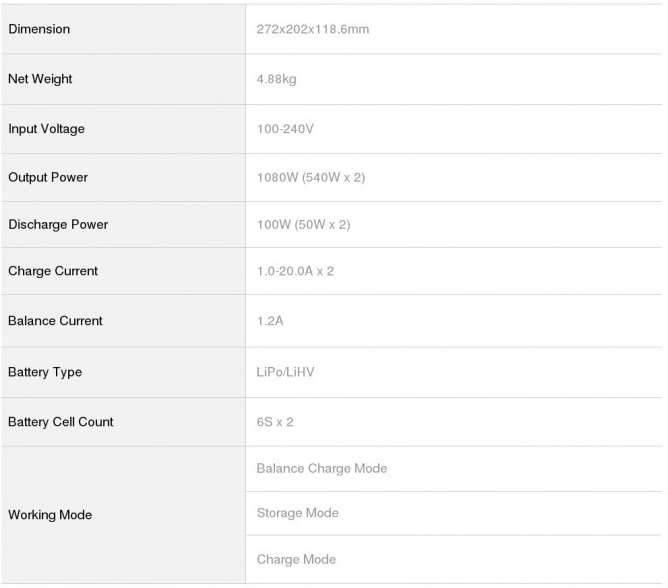Select the 1.2A balance current value
The height and width of the screenshot is (588, 668).
click(x=271, y=321)
